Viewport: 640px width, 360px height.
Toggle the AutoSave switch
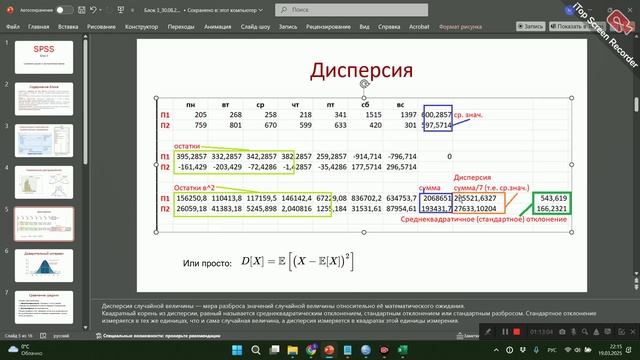click(64, 10)
